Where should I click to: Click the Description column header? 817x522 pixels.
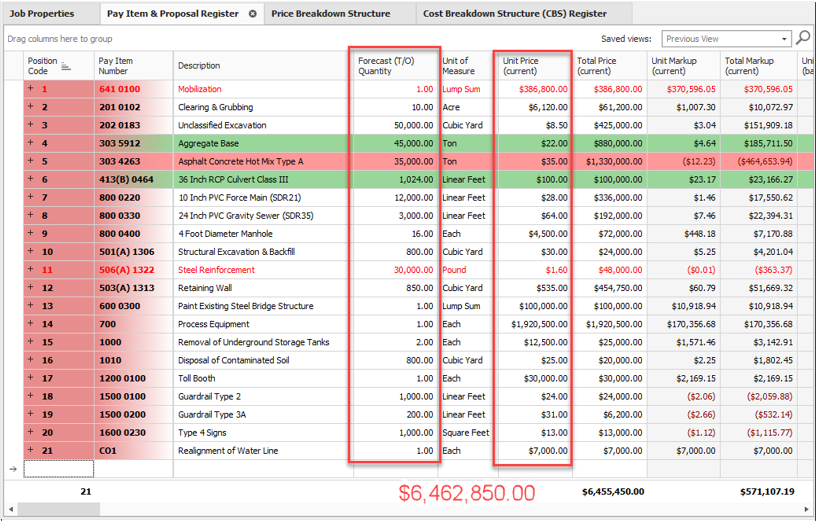[x=262, y=66]
